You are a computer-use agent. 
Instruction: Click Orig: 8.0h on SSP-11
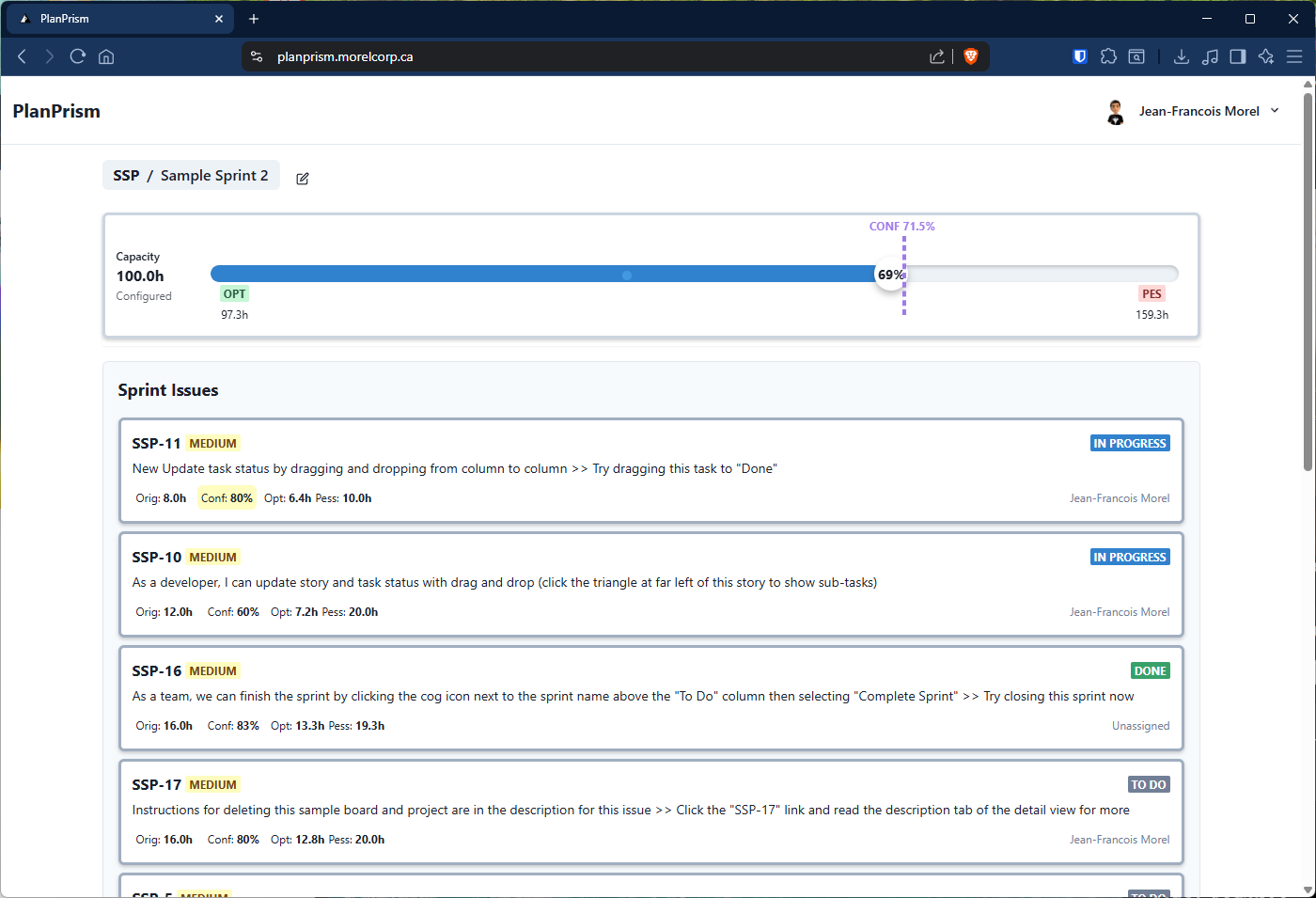click(161, 498)
